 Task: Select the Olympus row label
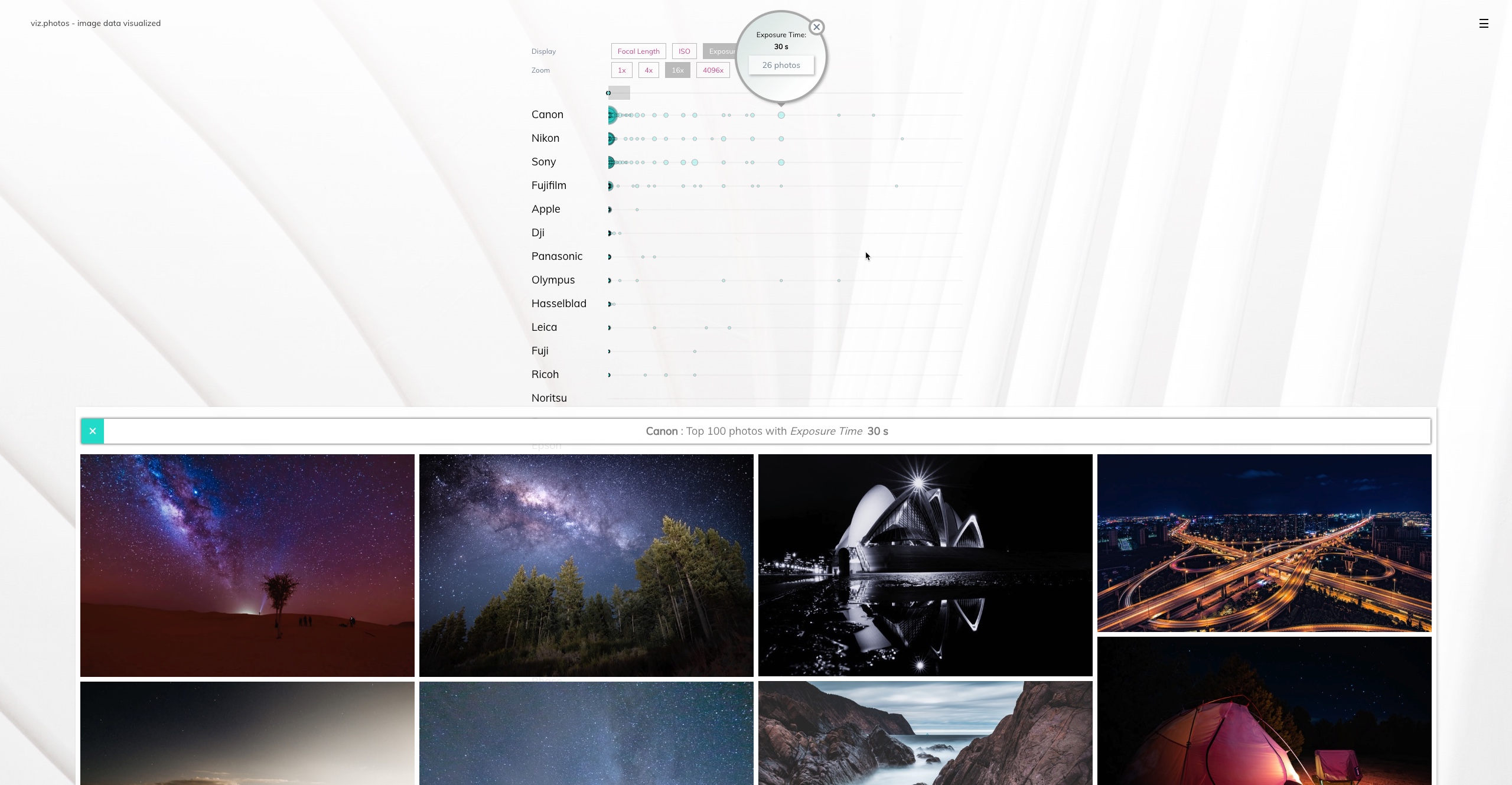pyautogui.click(x=553, y=279)
